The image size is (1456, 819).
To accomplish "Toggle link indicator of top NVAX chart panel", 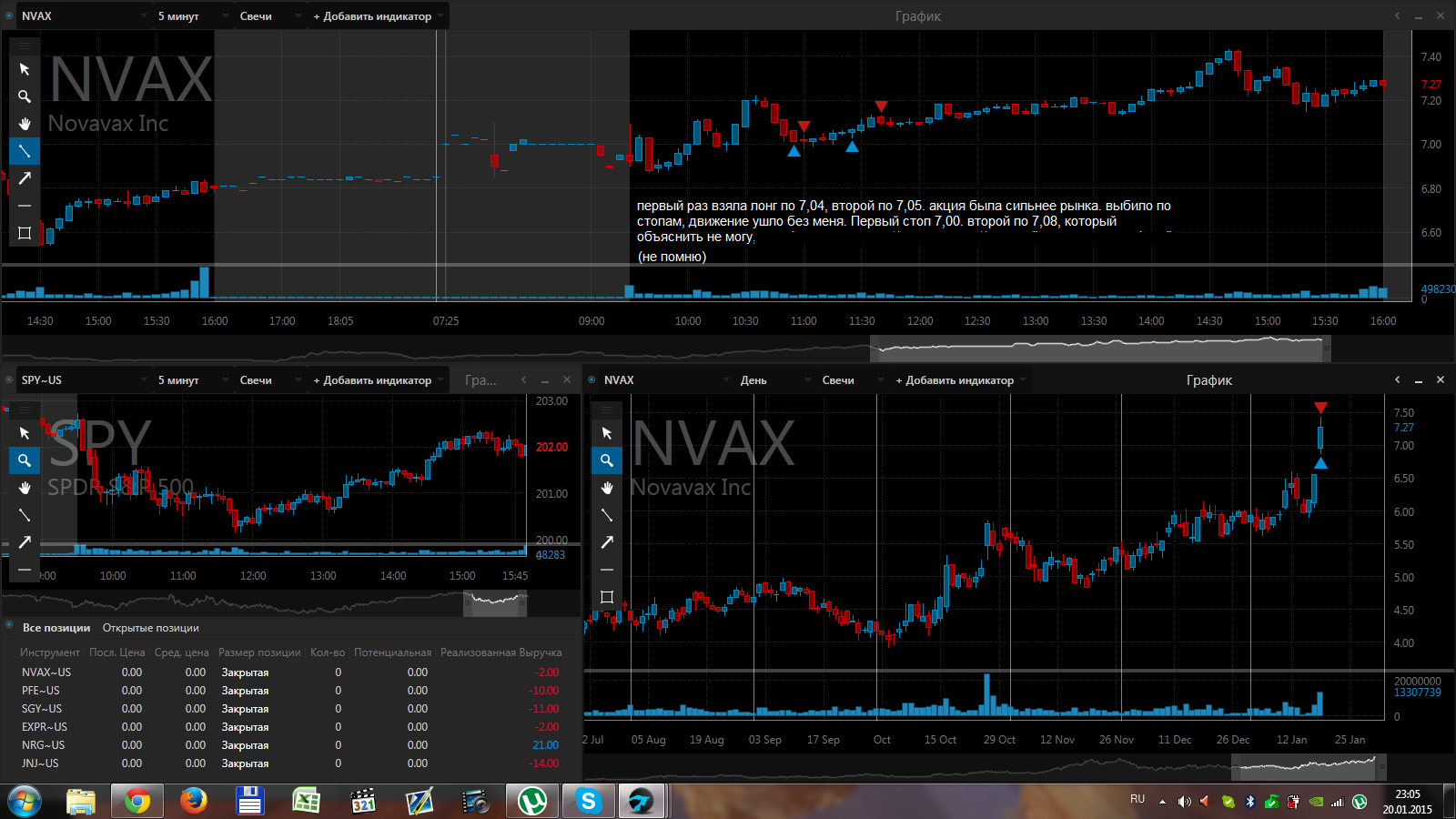I will click(x=9, y=15).
